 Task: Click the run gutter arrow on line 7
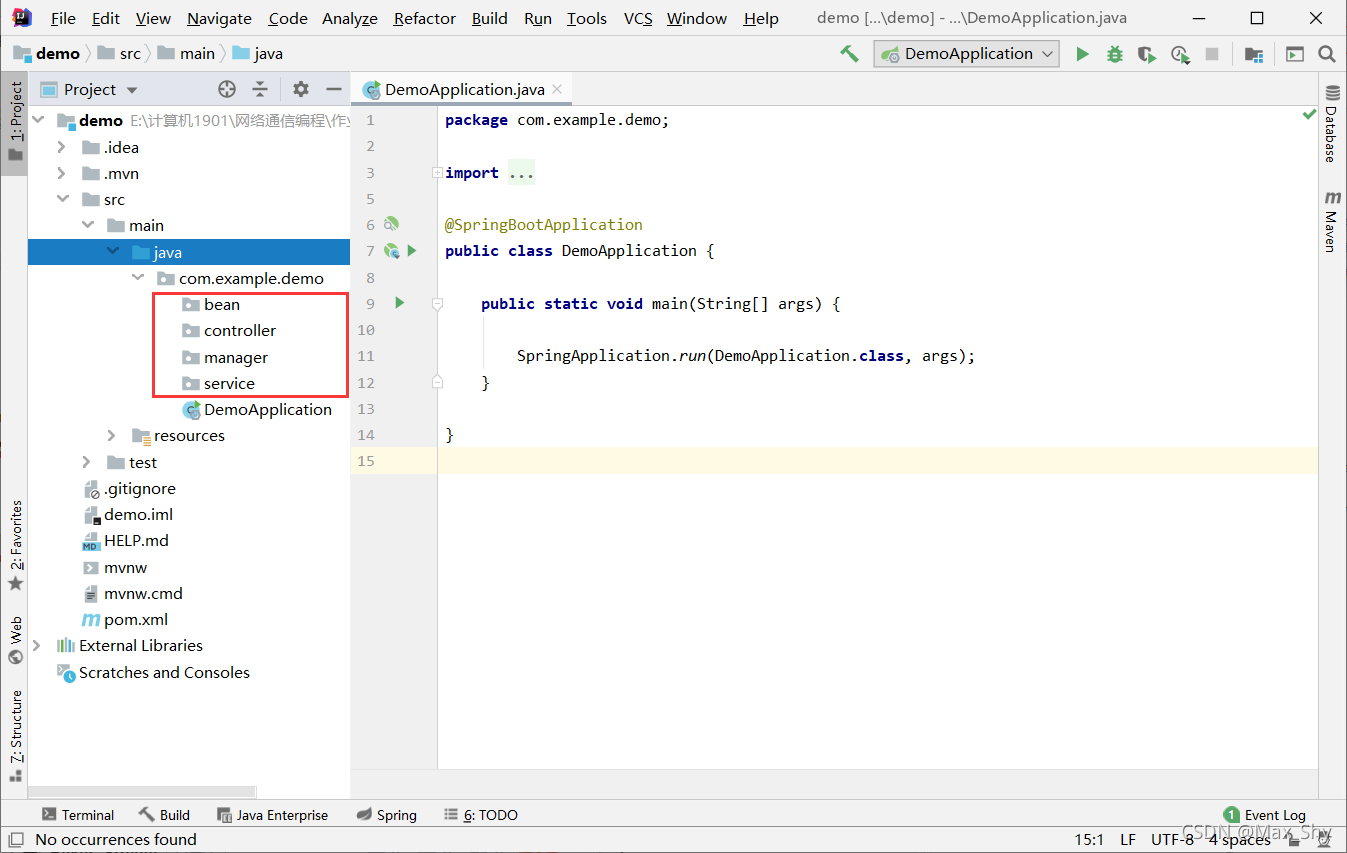pyautogui.click(x=412, y=250)
